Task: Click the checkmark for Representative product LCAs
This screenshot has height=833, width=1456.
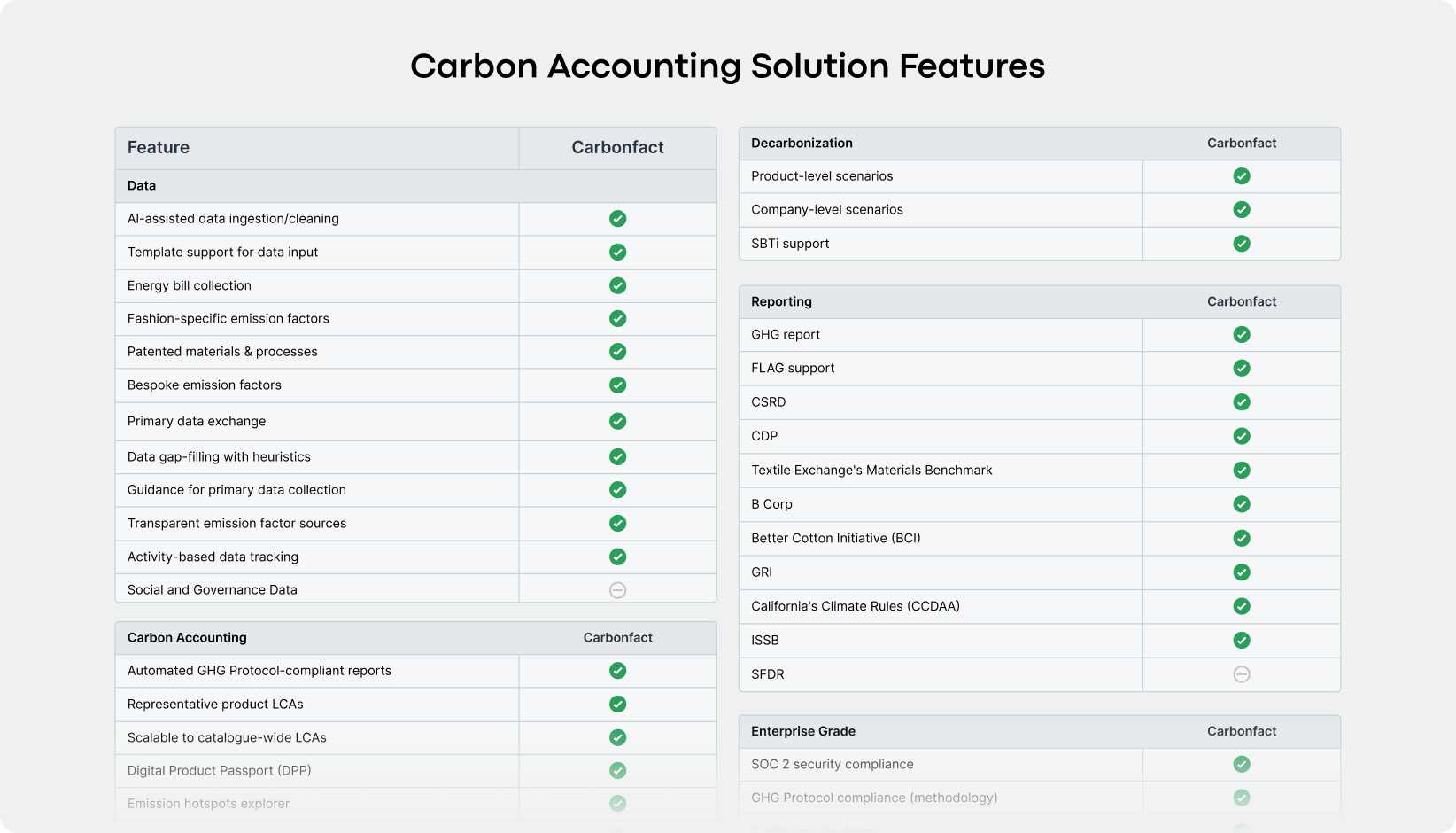Action: coord(617,705)
